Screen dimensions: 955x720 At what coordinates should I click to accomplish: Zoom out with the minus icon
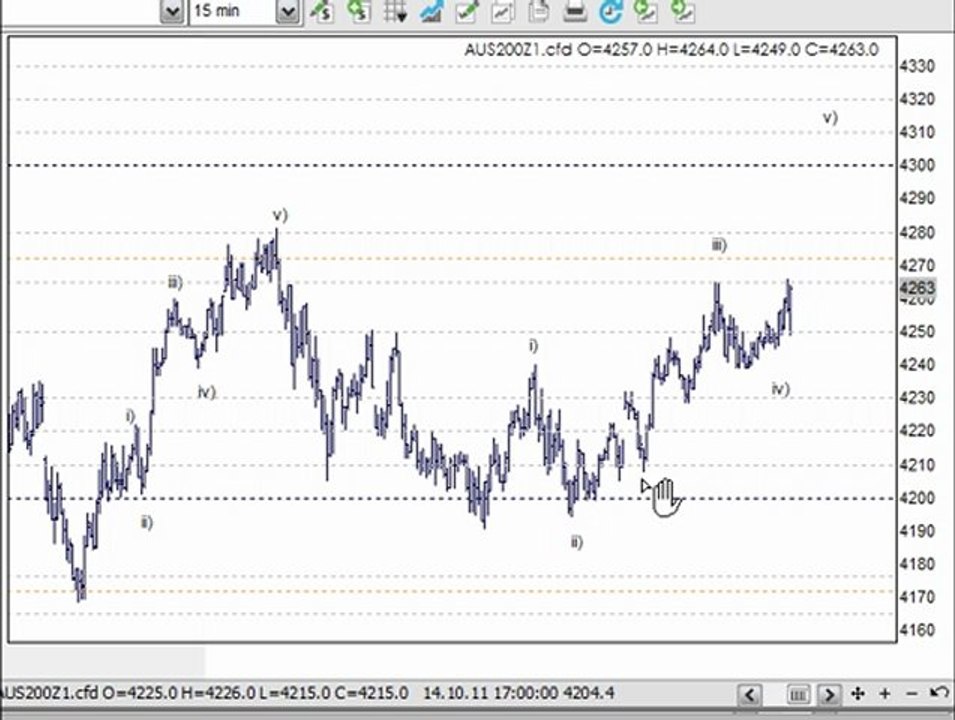click(x=912, y=693)
